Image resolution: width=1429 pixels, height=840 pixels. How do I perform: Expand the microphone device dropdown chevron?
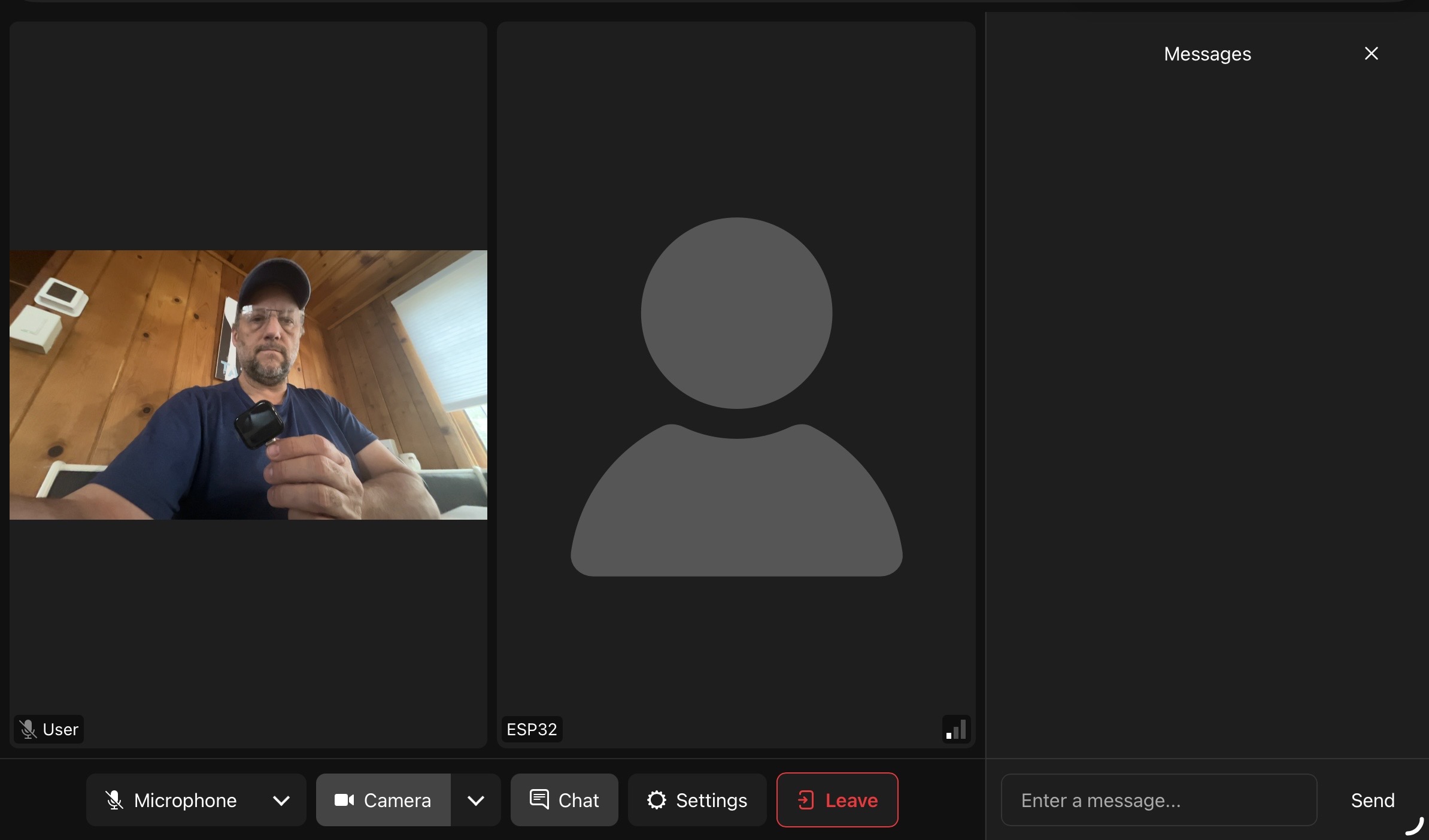[x=281, y=800]
